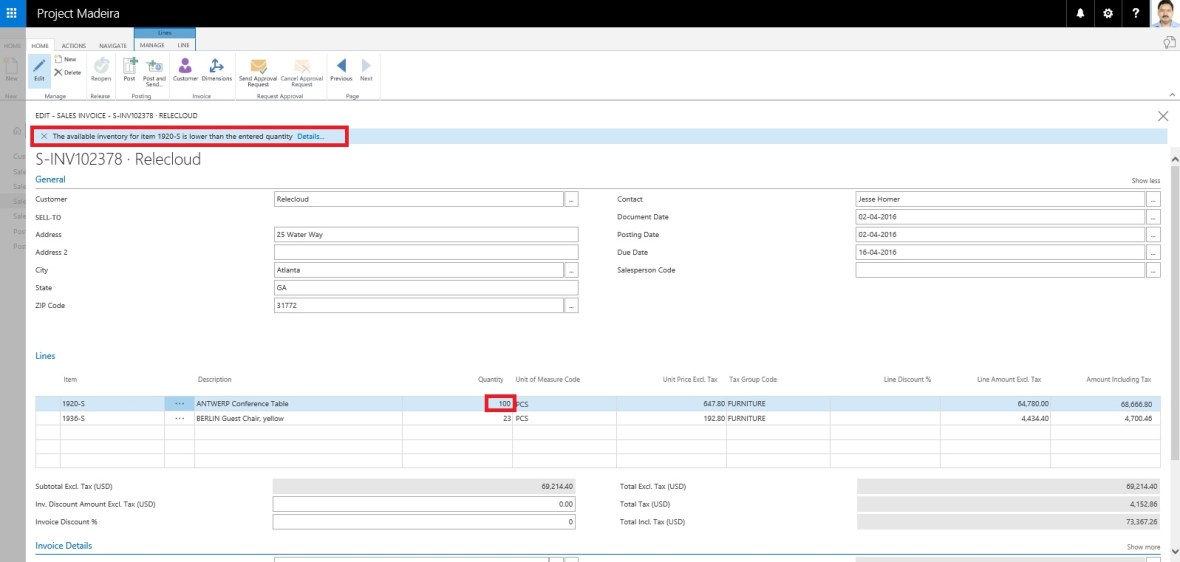Switch to the ACTIONS ribbon tab

pyautogui.click(x=74, y=45)
